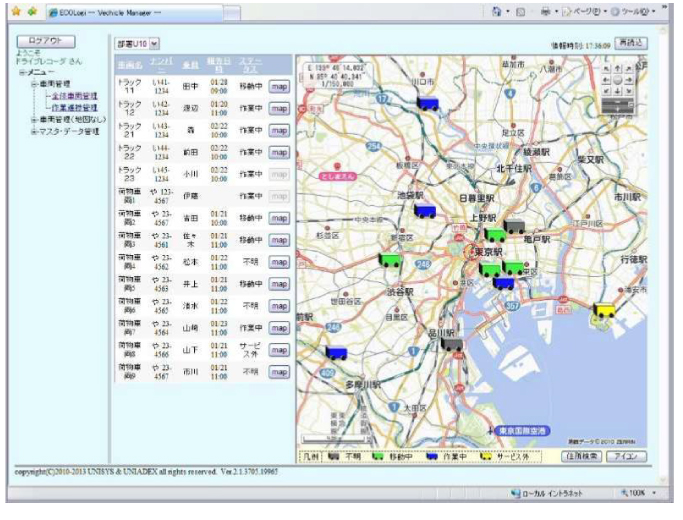Click map button in 山下 row
Screen dimensions: 683x520
pos(279,350)
